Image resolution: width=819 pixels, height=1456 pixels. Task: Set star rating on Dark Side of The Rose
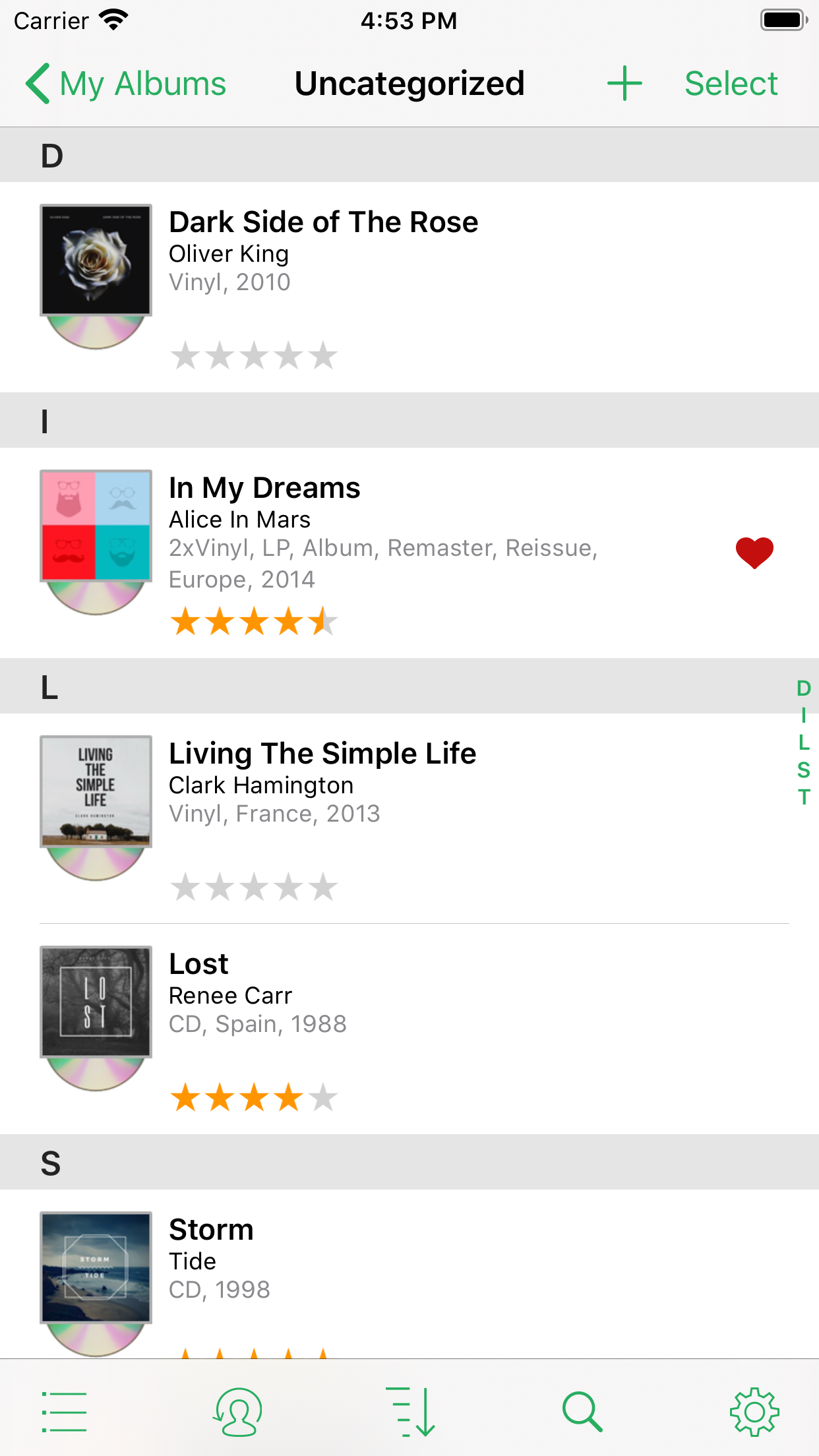pyautogui.click(x=254, y=356)
